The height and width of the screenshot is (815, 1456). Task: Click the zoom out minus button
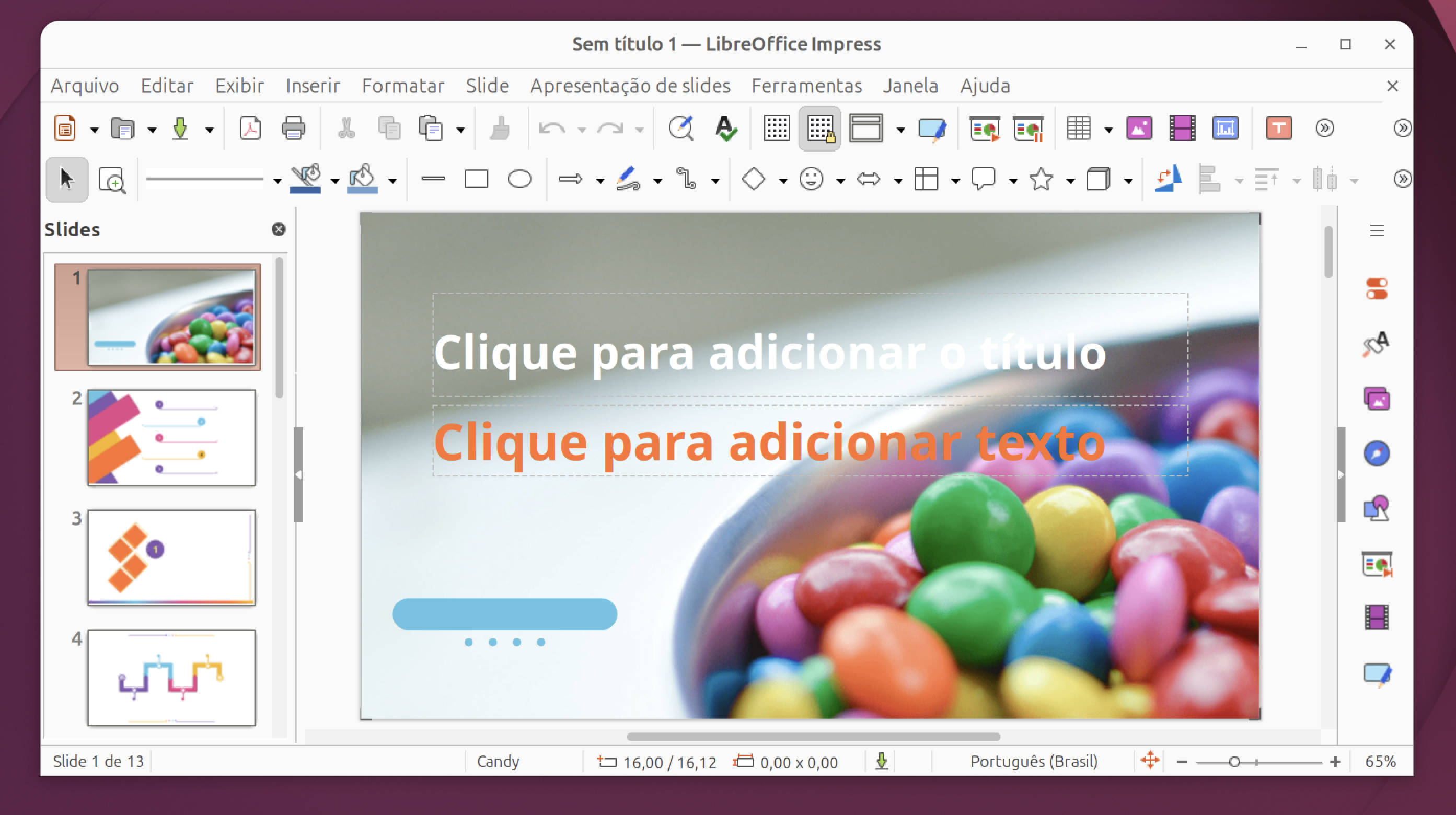[1182, 761]
